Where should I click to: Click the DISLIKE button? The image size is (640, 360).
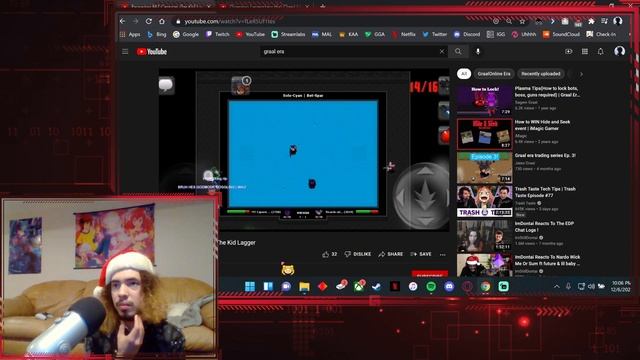pos(358,254)
